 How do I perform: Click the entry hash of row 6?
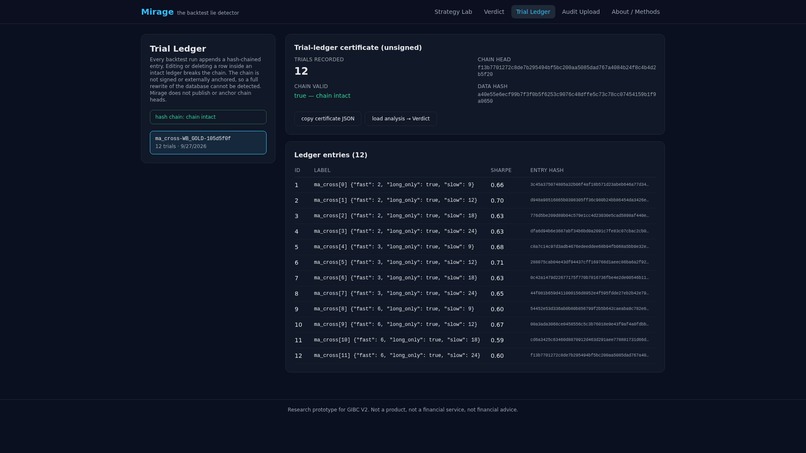pyautogui.click(x=589, y=262)
